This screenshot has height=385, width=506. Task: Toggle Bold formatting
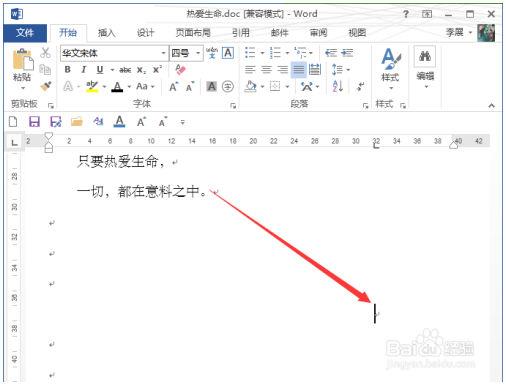click(68, 70)
